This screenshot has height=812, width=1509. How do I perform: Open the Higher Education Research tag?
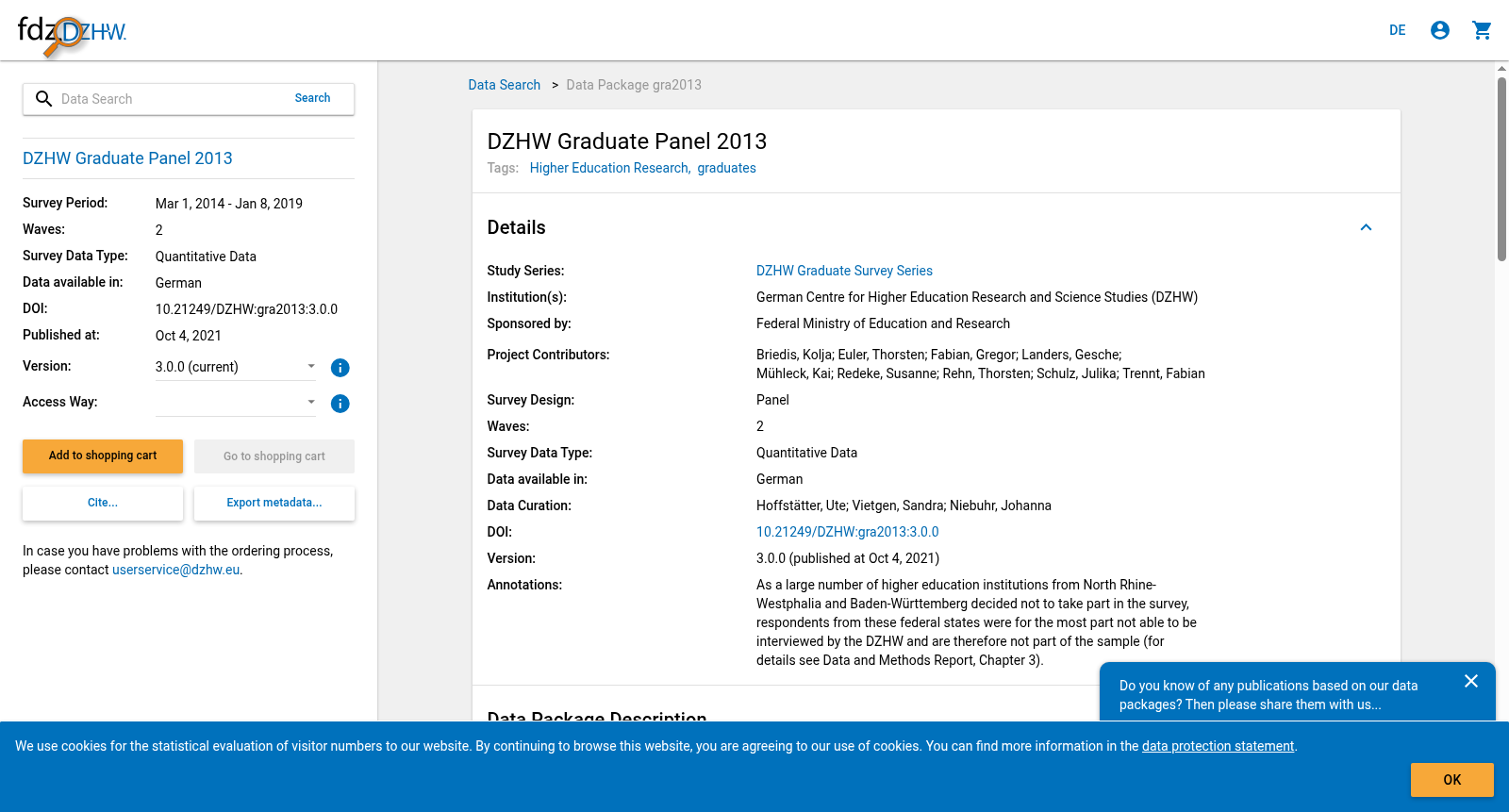(x=610, y=168)
